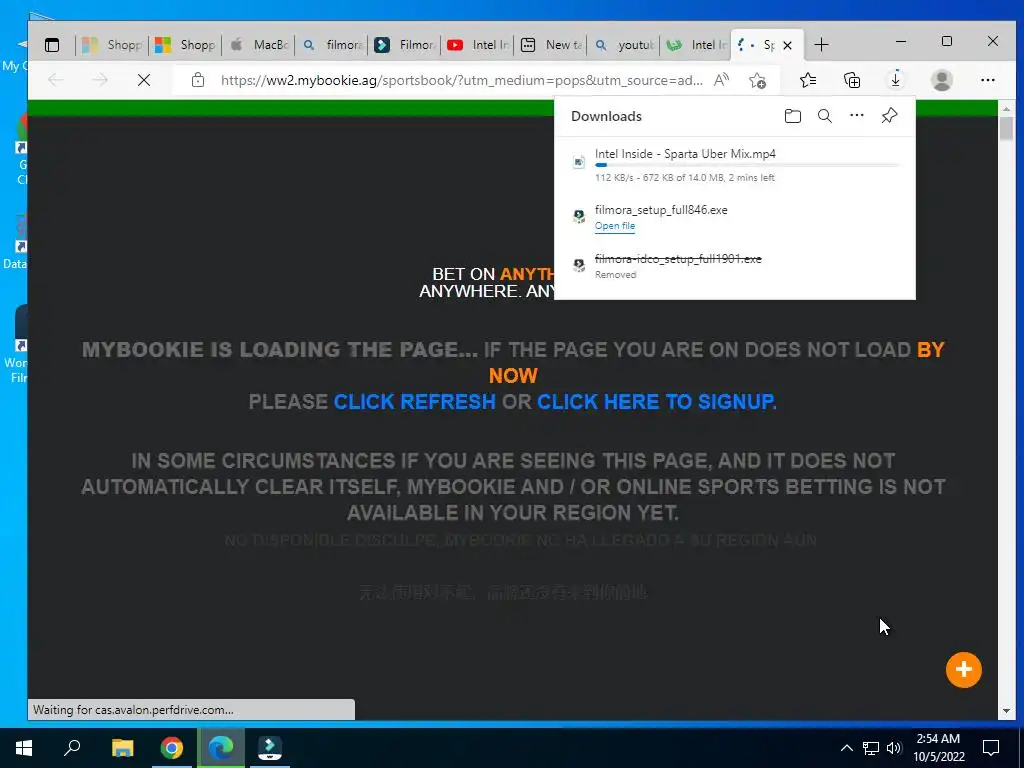1024x768 pixels.
Task: Close the active Sportsbook tab
Action: point(788,45)
